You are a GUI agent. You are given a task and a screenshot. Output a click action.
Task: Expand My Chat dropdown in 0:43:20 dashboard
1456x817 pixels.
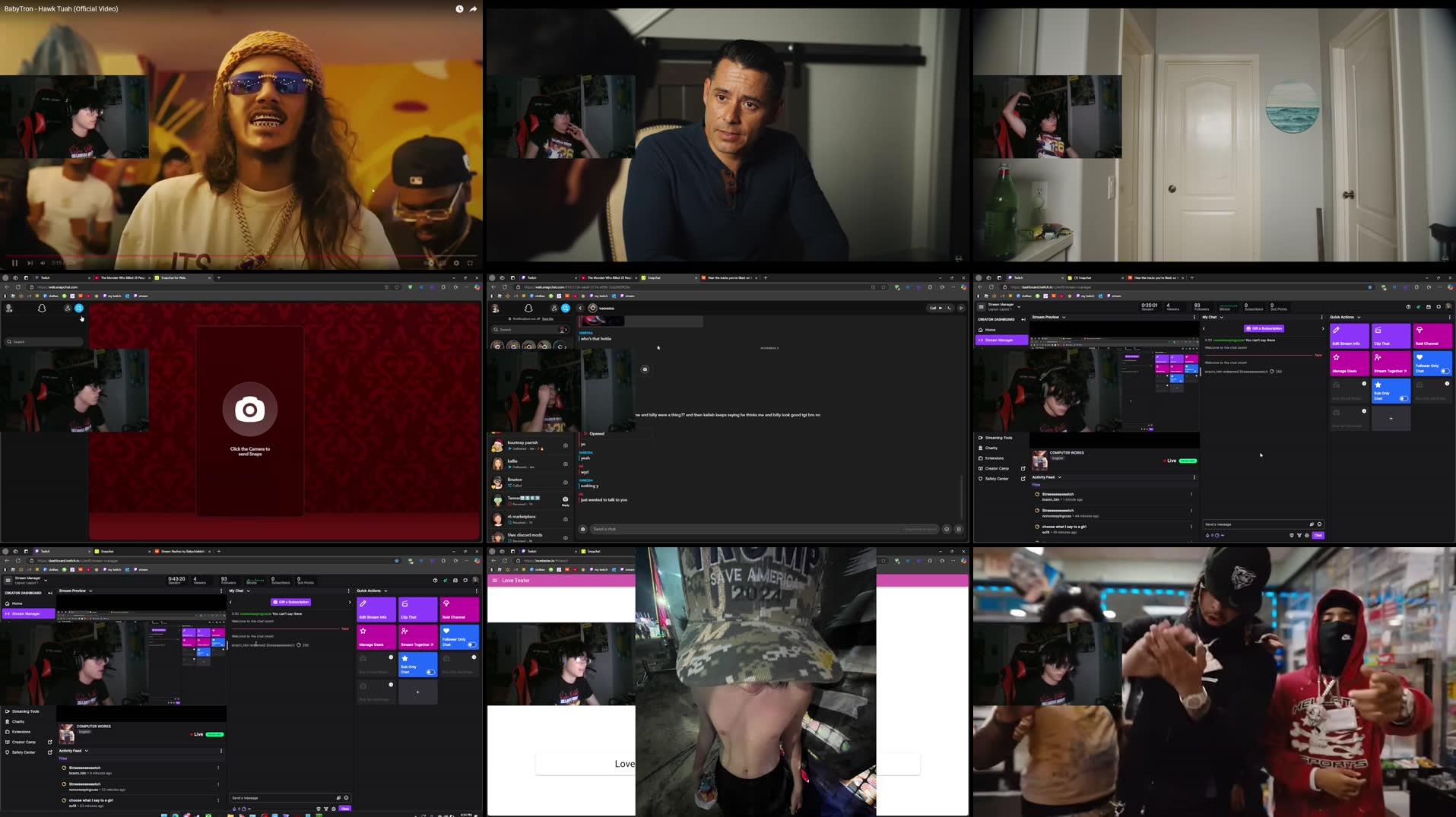tap(248, 591)
